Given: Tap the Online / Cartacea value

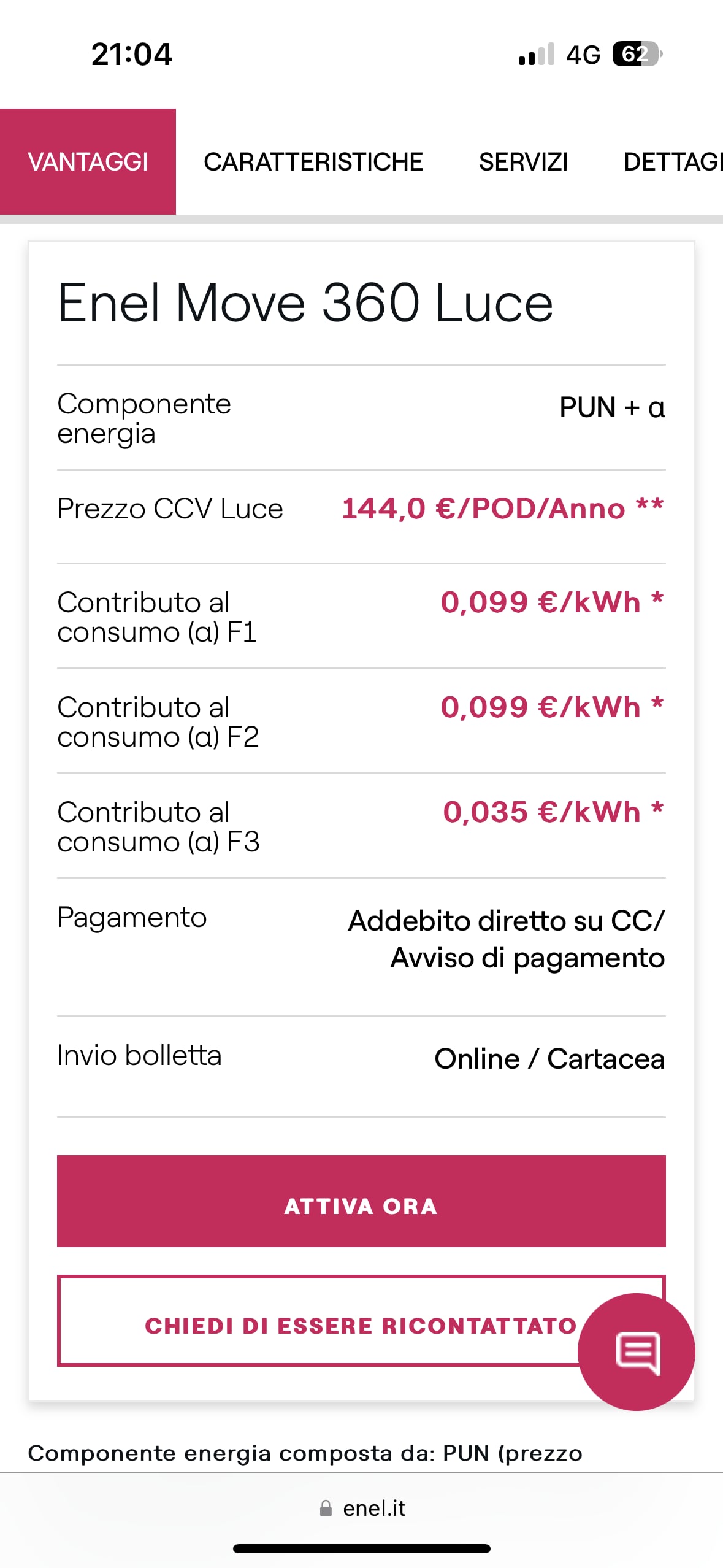Looking at the screenshot, I should (549, 1059).
